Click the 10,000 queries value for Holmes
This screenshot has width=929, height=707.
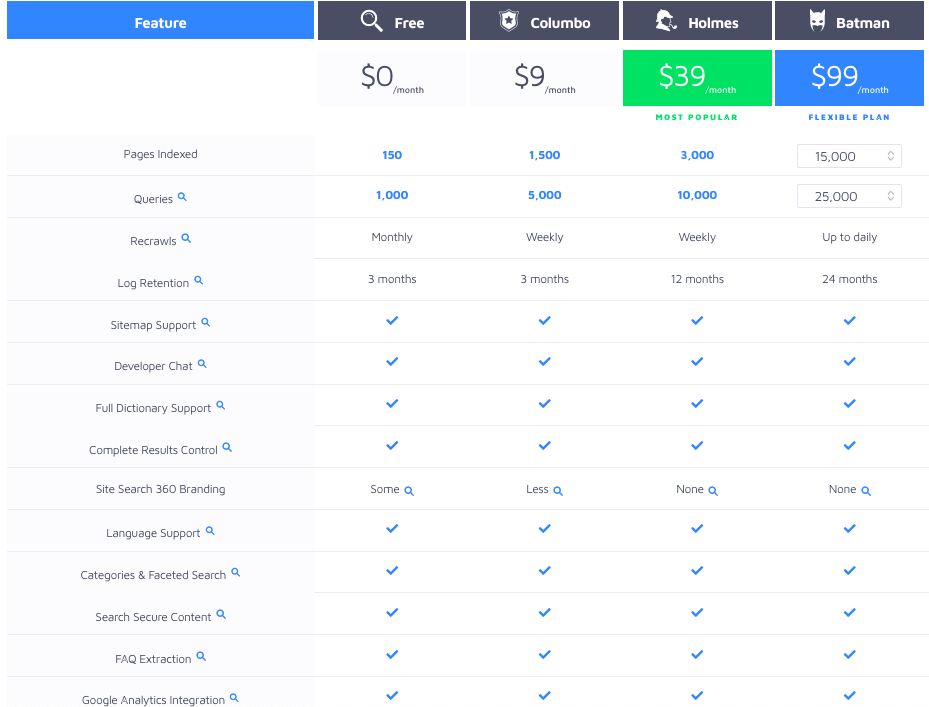click(x=697, y=196)
